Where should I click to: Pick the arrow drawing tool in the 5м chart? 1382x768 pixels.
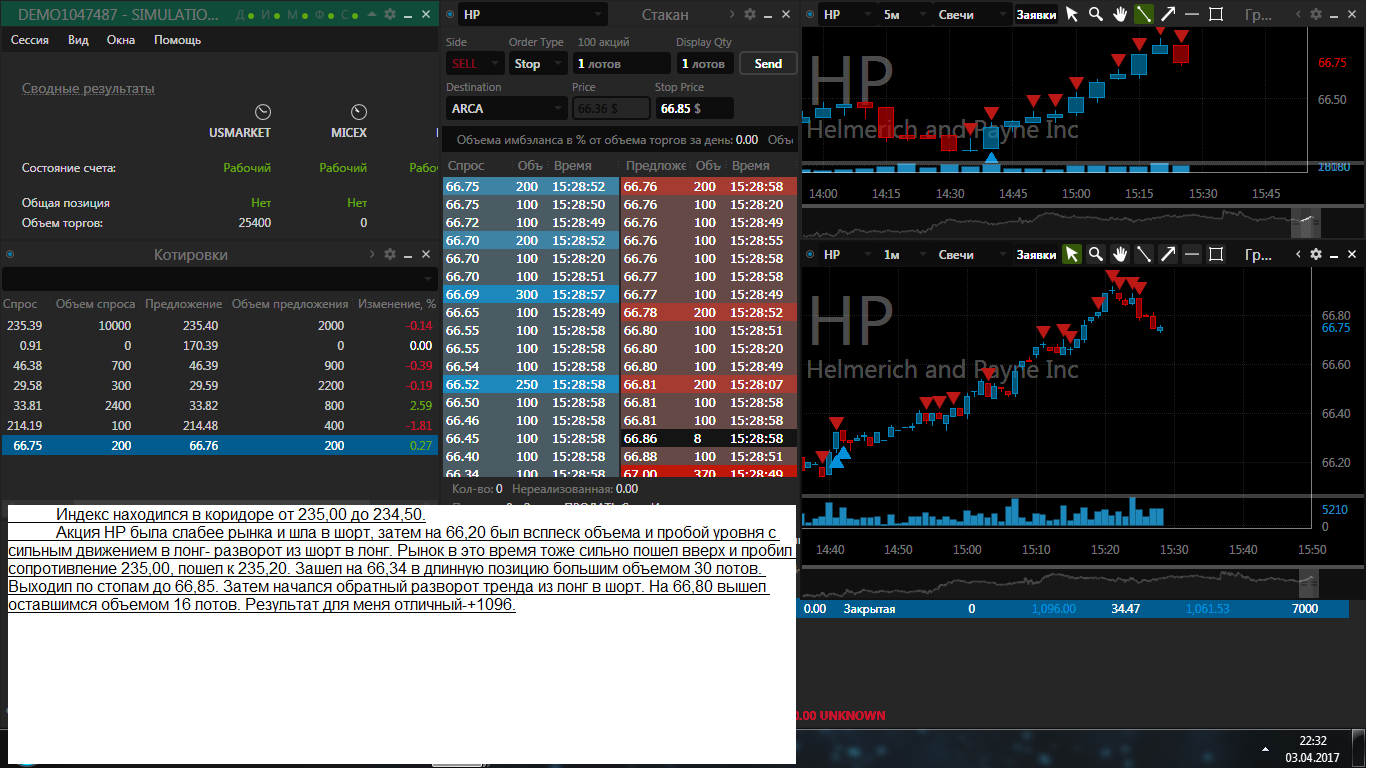(x=1168, y=14)
